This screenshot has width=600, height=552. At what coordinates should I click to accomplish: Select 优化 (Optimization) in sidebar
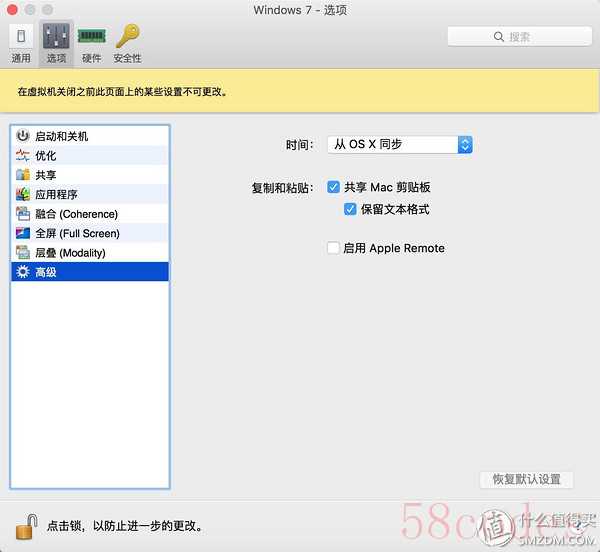(x=45, y=156)
